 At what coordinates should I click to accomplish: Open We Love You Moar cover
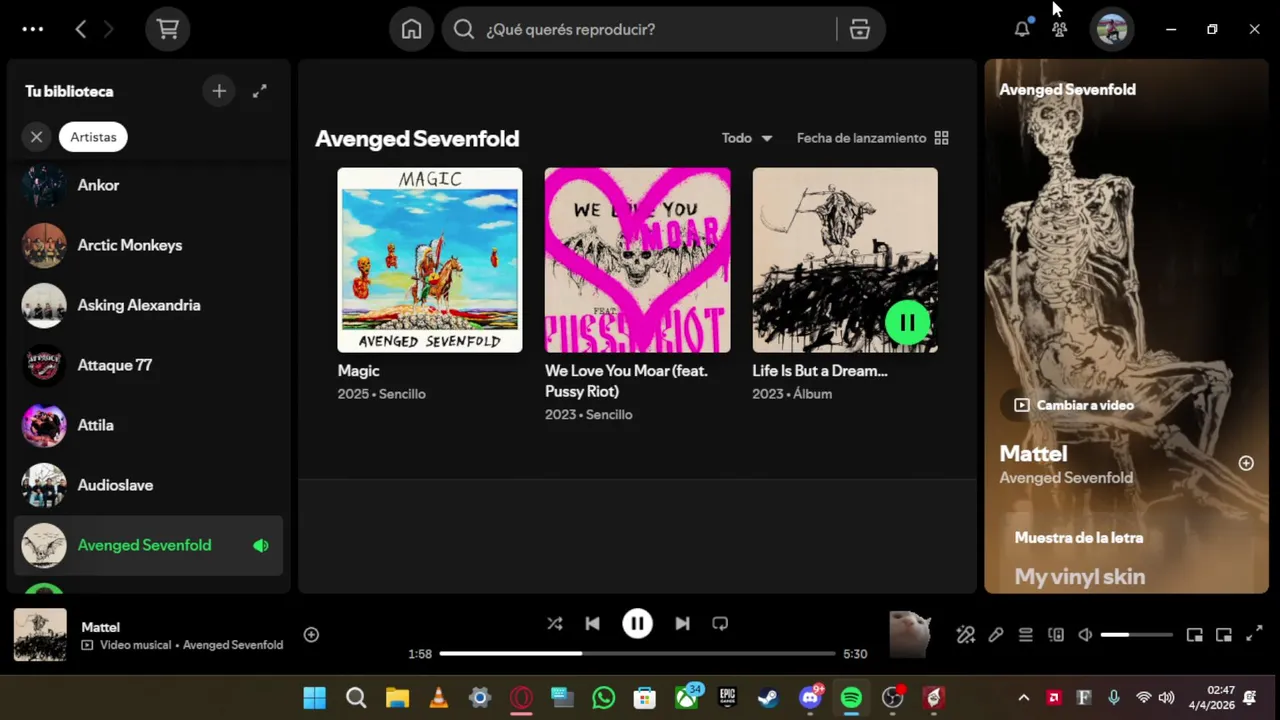(637, 260)
